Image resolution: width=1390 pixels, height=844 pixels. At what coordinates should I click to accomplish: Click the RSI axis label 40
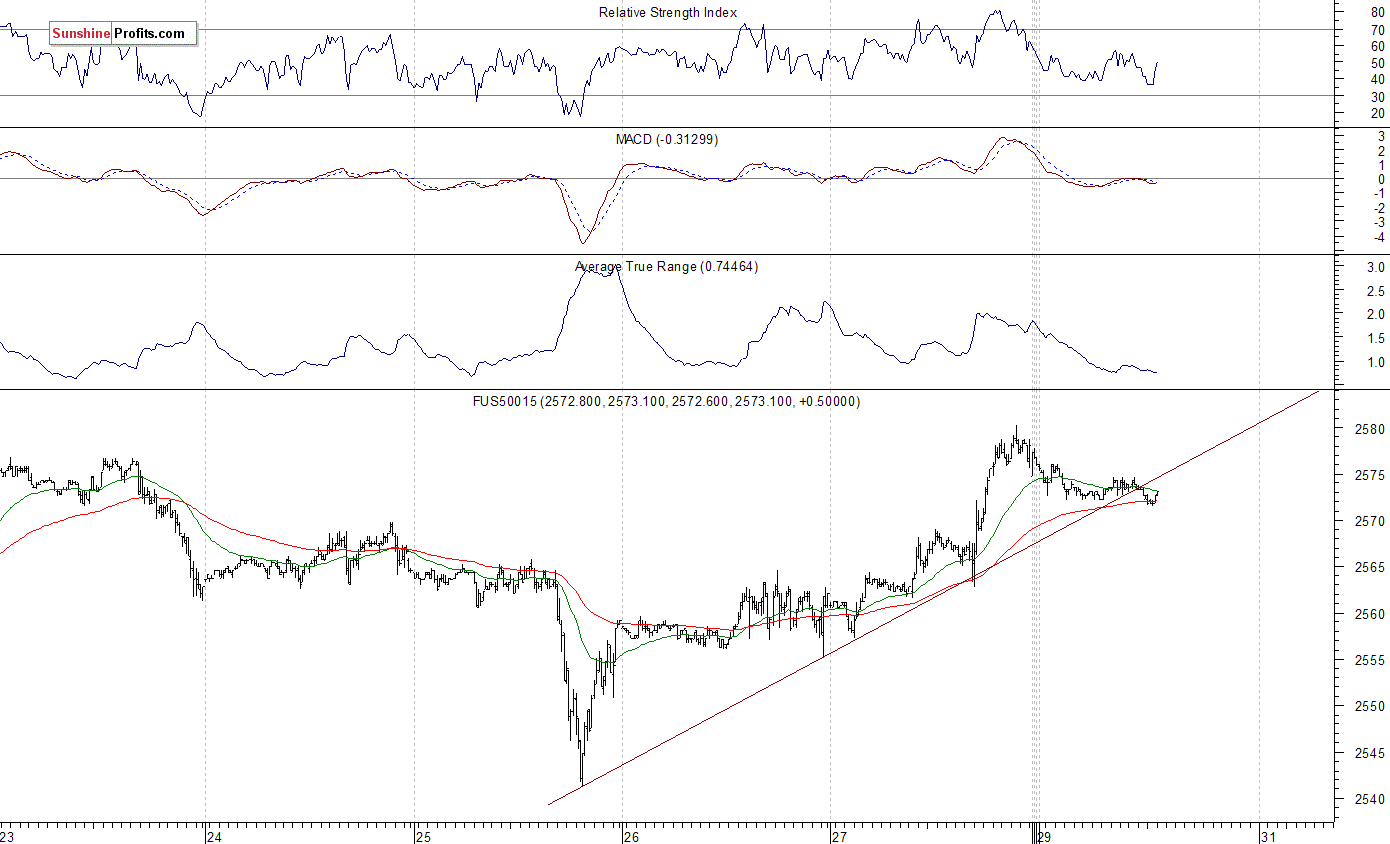pyautogui.click(x=1378, y=80)
